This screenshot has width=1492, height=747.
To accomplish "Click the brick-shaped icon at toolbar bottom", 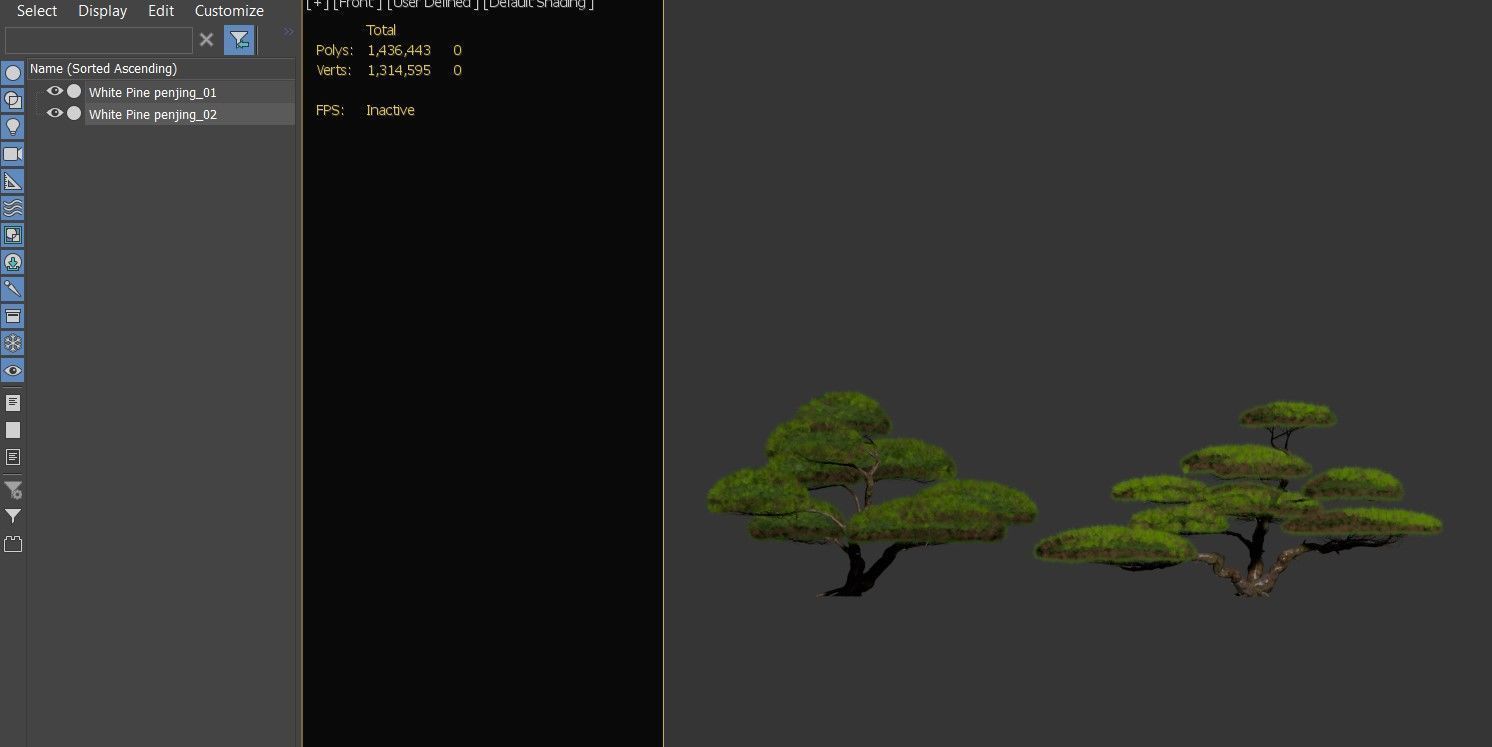I will [13, 544].
